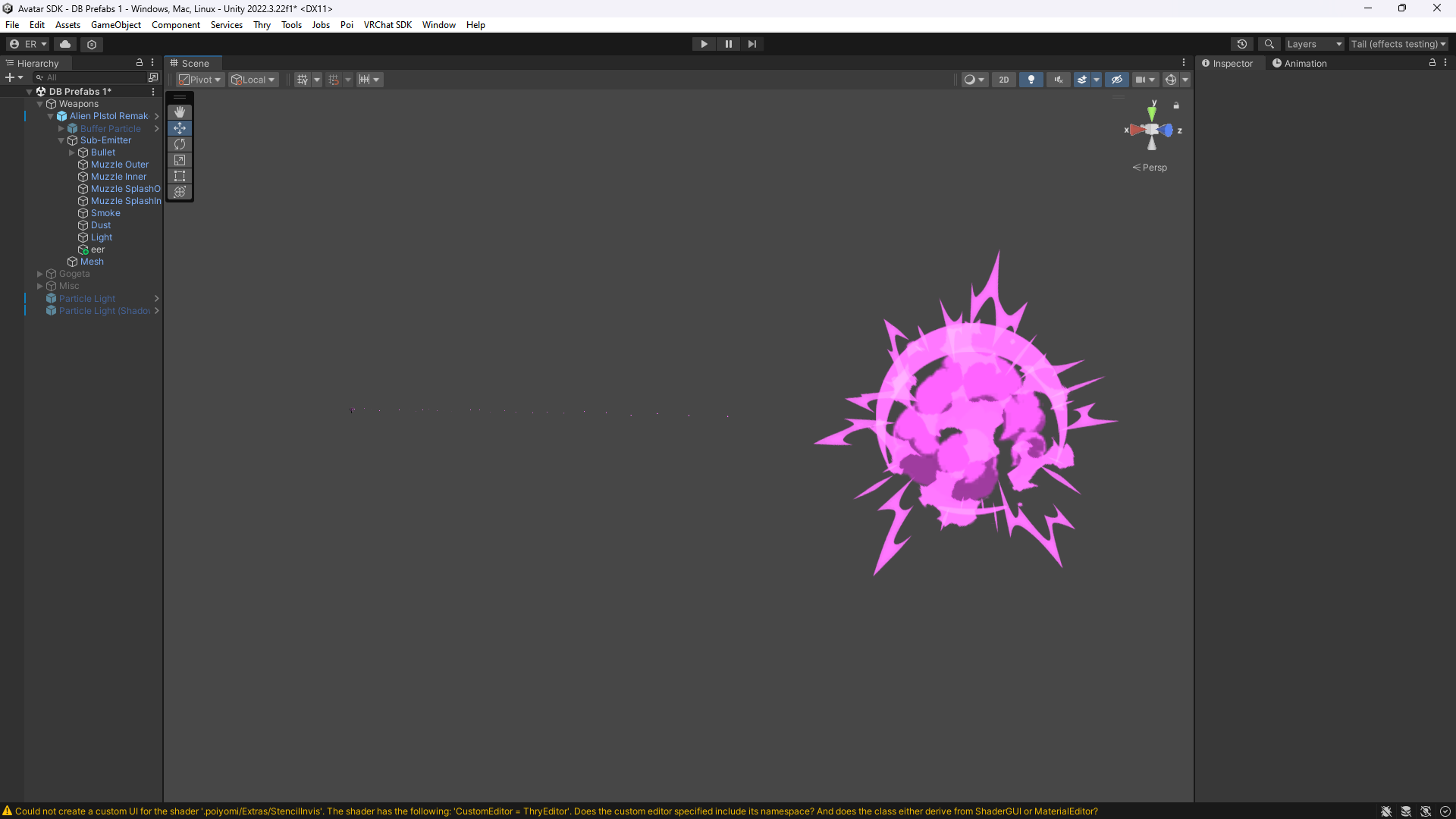The height and width of the screenshot is (819, 1456).
Task: Toggle scene lighting bulb
Action: (1031, 80)
